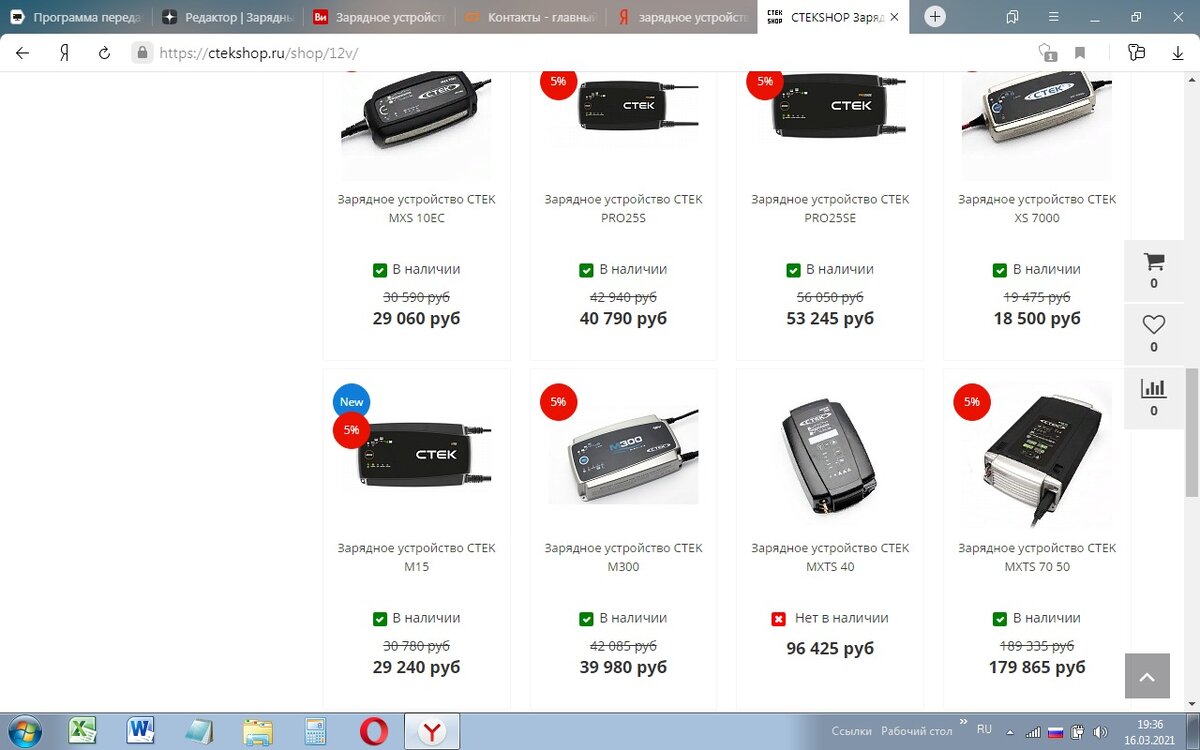Open the Windows Start button
Image resolution: width=1200 pixels, height=750 pixels.
24,731
